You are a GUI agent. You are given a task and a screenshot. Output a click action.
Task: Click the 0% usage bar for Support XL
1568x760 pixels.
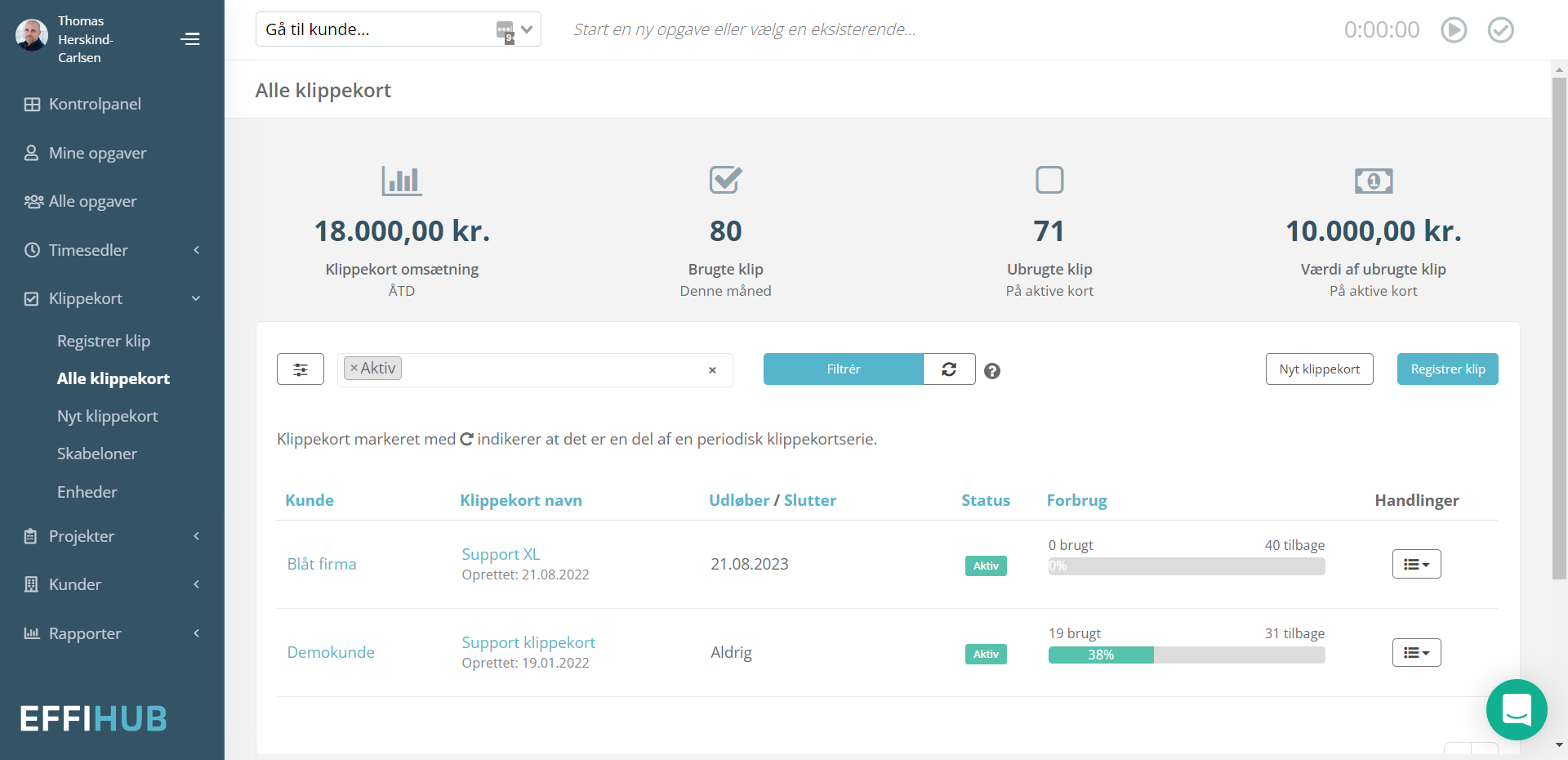click(1187, 566)
